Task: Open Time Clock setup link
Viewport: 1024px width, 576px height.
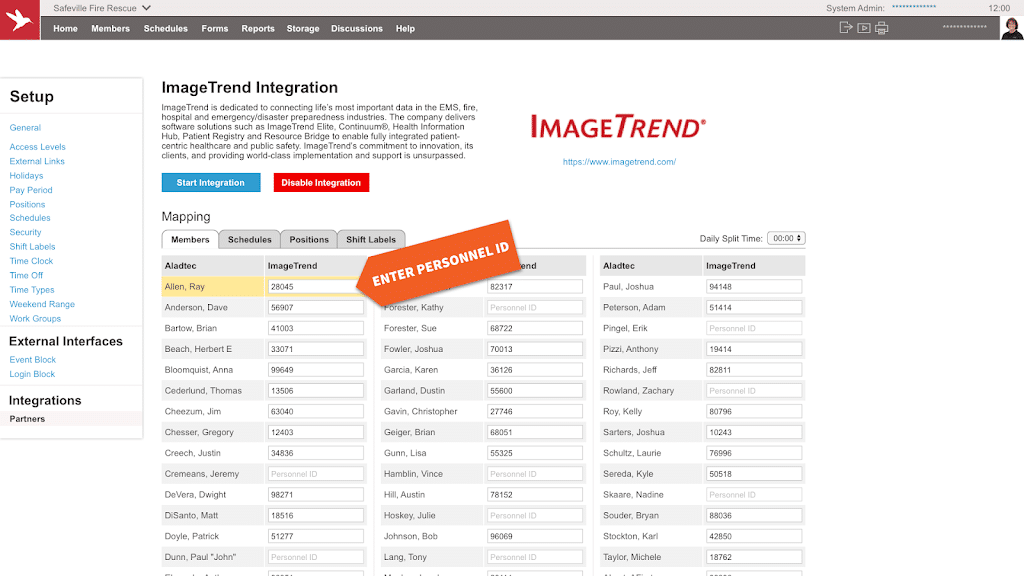Action: point(31,261)
